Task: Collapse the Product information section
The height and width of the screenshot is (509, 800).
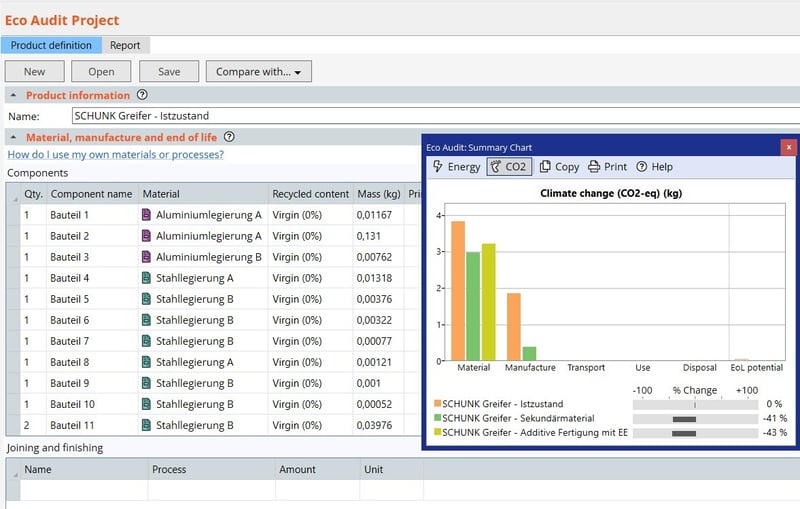Action: [x=13, y=96]
